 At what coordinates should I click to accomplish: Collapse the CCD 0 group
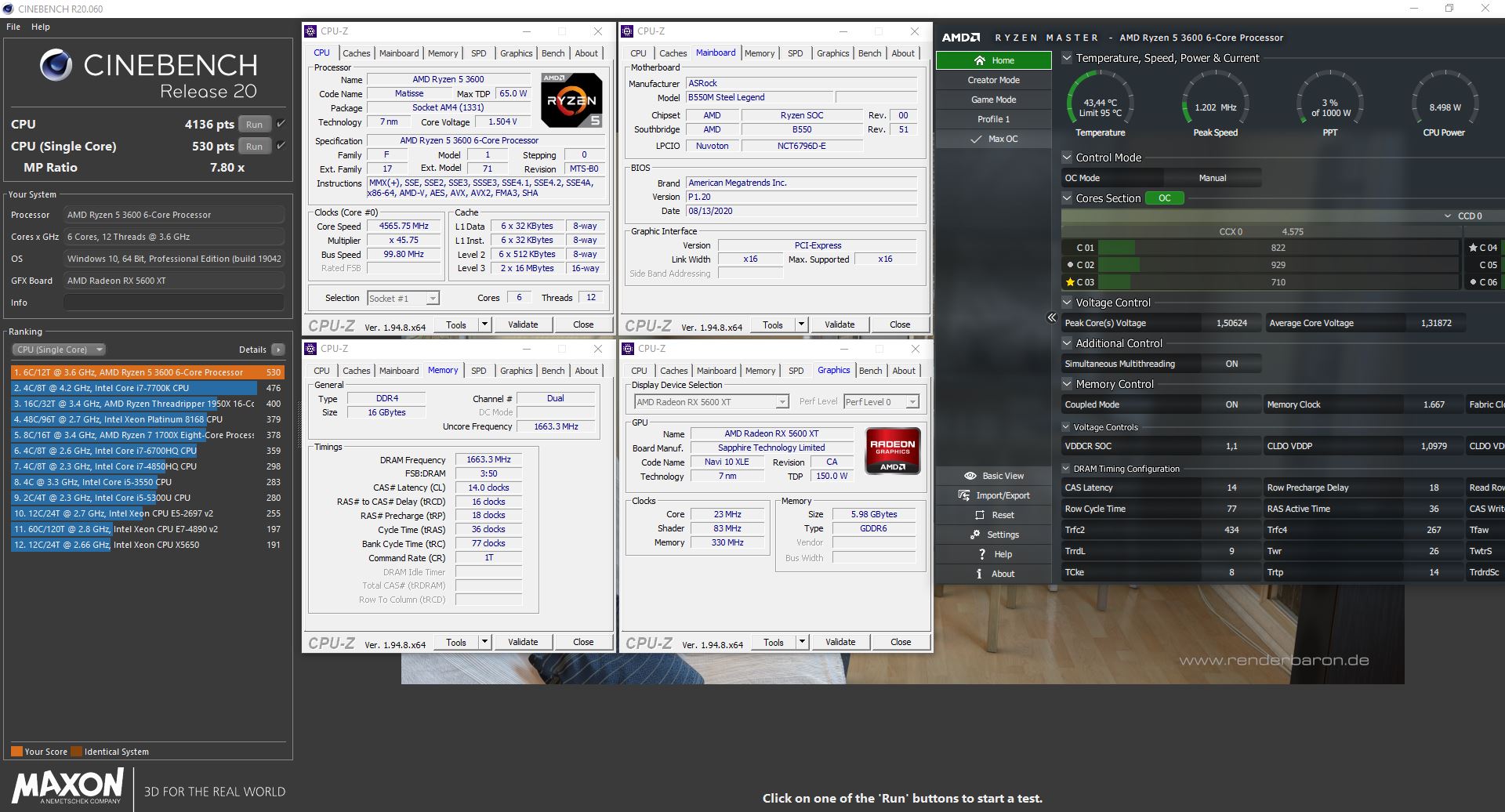[1448, 216]
